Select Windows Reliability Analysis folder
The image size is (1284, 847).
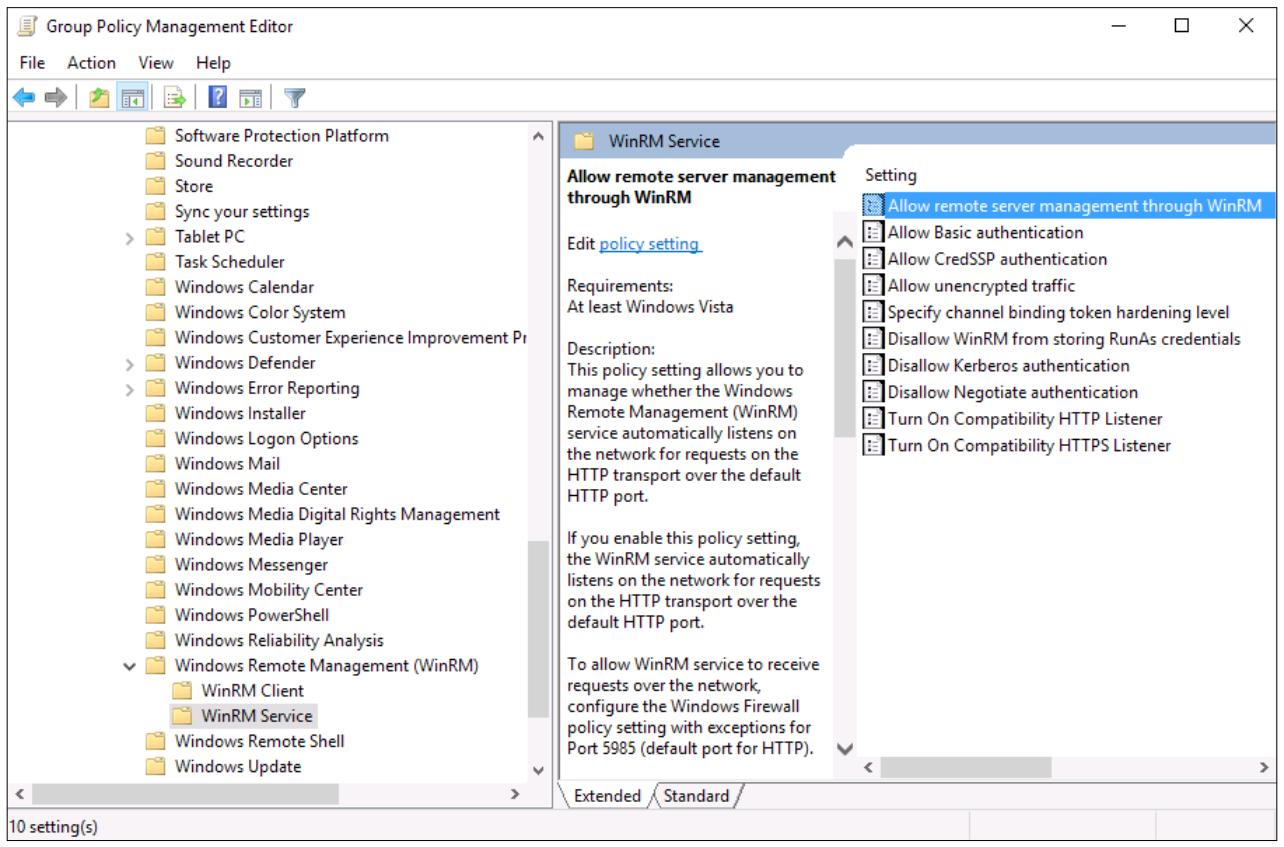[x=279, y=640]
